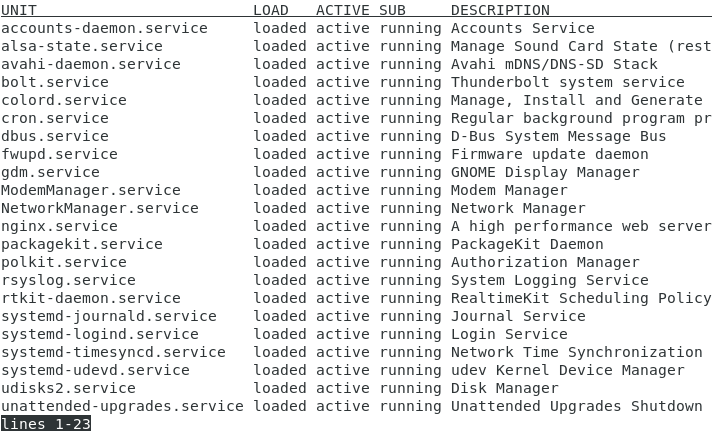Image resolution: width=720 pixels, height=431 pixels.
Task: Click the NetworkManager.service unit name
Action: point(100,208)
